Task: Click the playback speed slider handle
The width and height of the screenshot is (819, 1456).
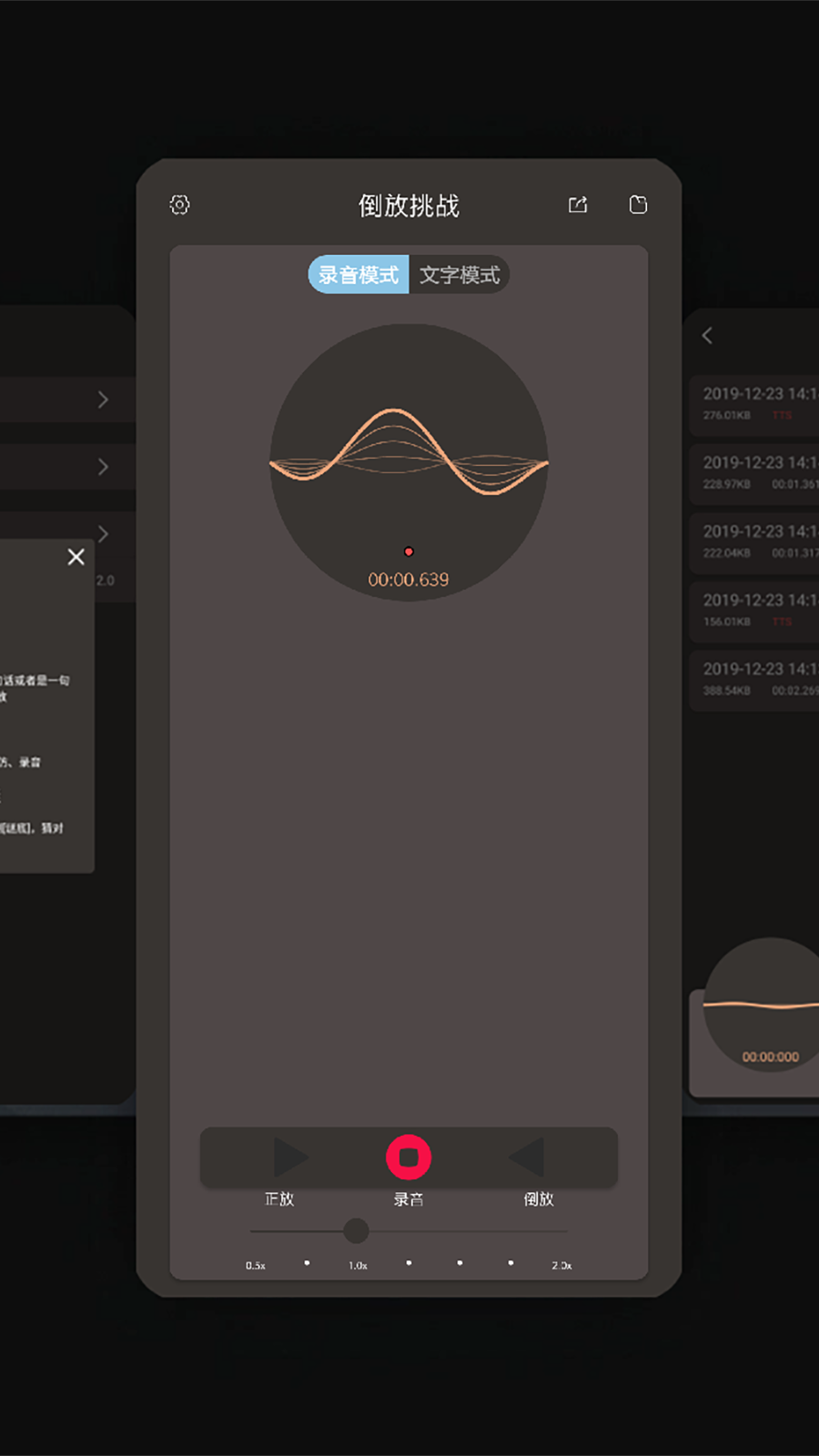Action: (x=357, y=1231)
